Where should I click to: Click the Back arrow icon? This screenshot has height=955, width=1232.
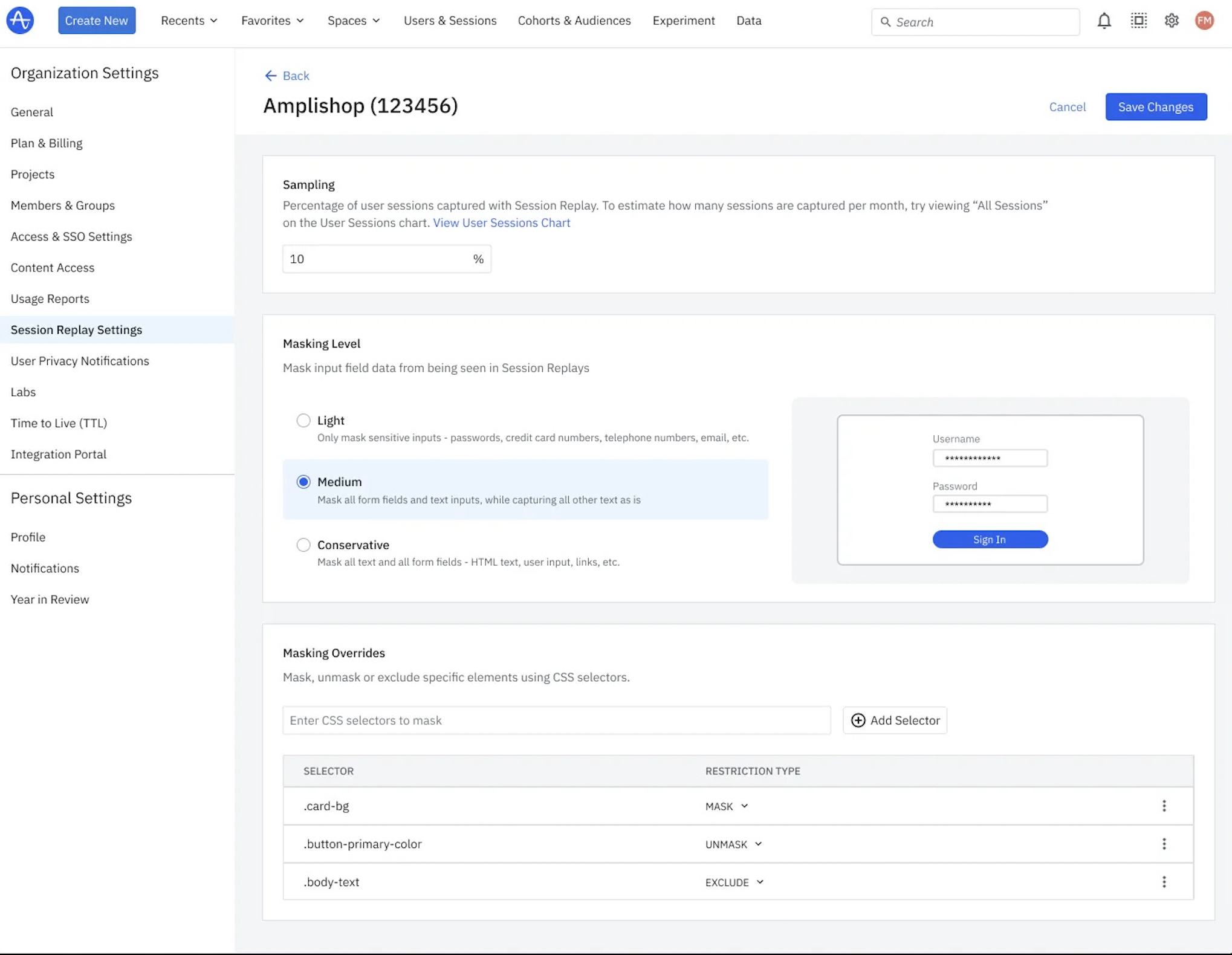[270, 76]
